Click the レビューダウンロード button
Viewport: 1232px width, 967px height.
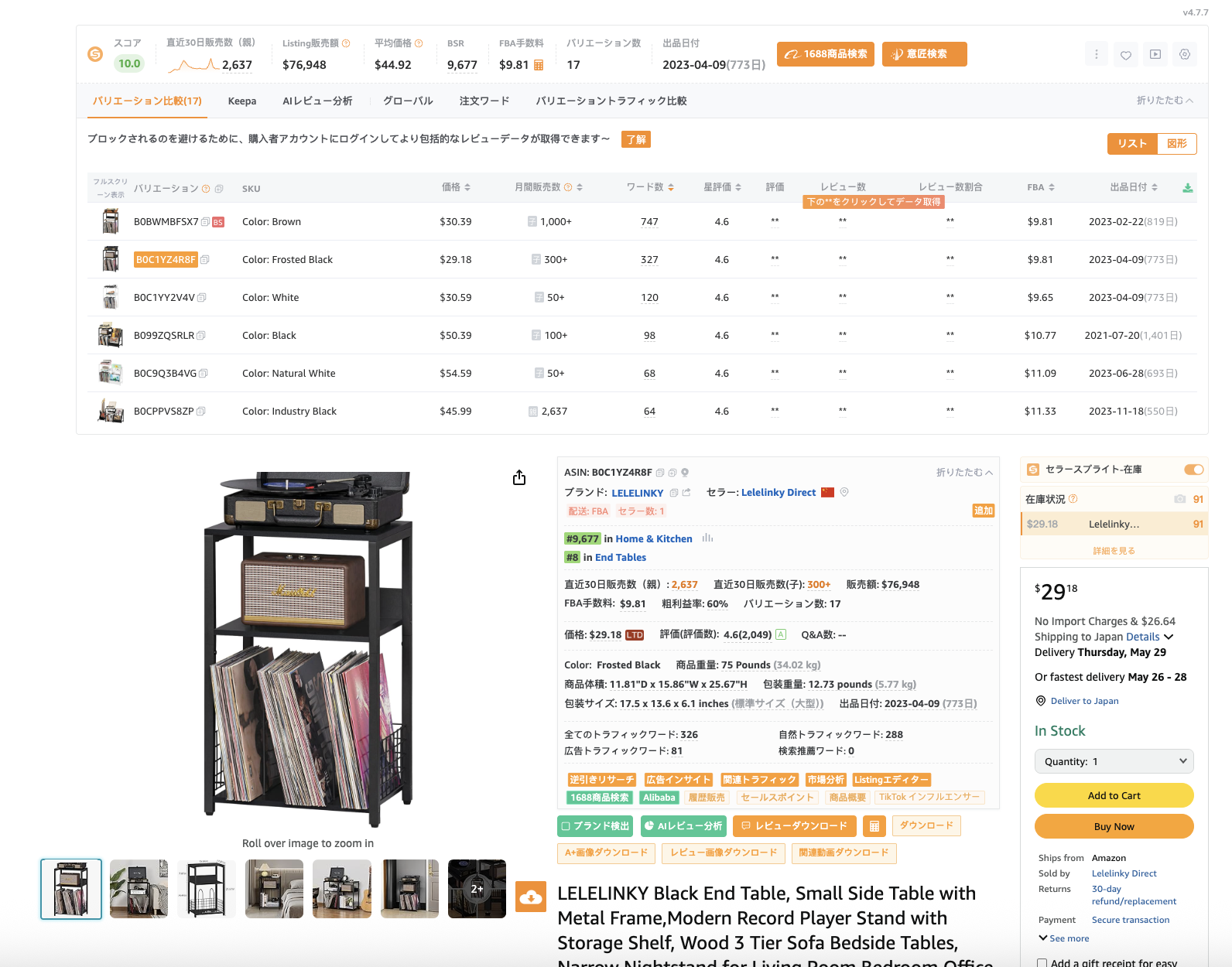[795, 826]
